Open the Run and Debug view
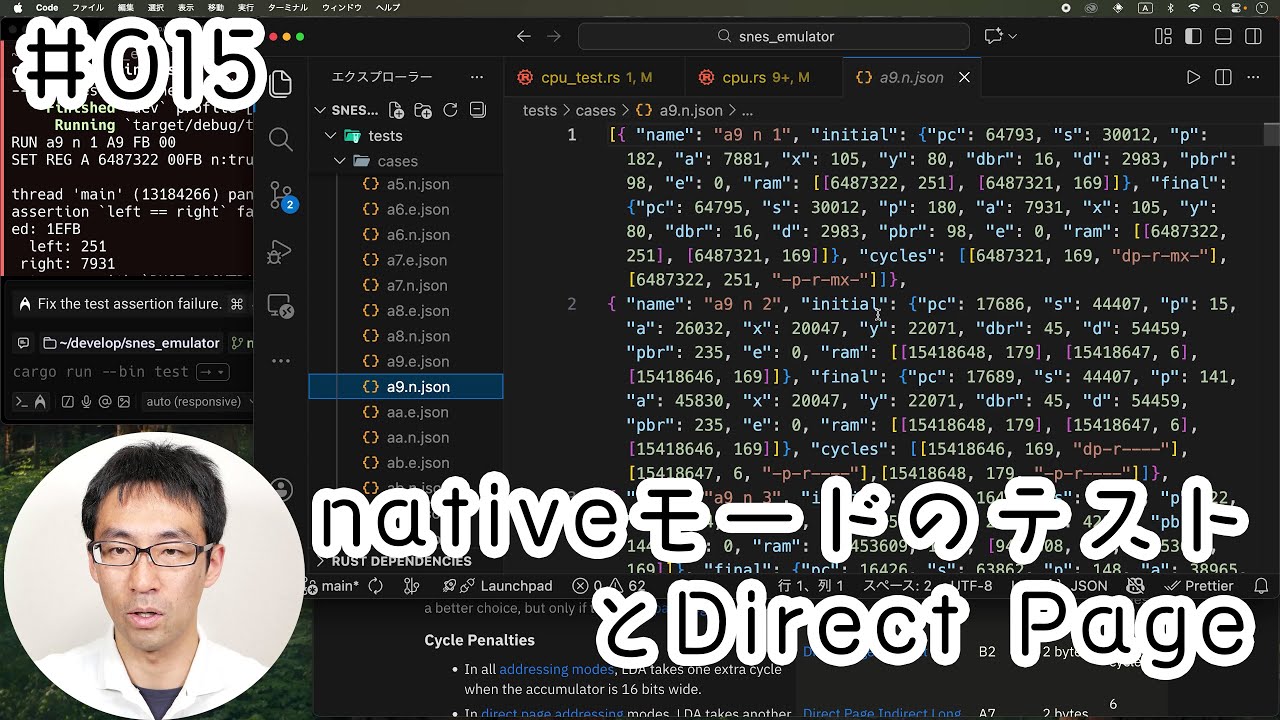The height and width of the screenshot is (720, 1280). pyautogui.click(x=280, y=252)
